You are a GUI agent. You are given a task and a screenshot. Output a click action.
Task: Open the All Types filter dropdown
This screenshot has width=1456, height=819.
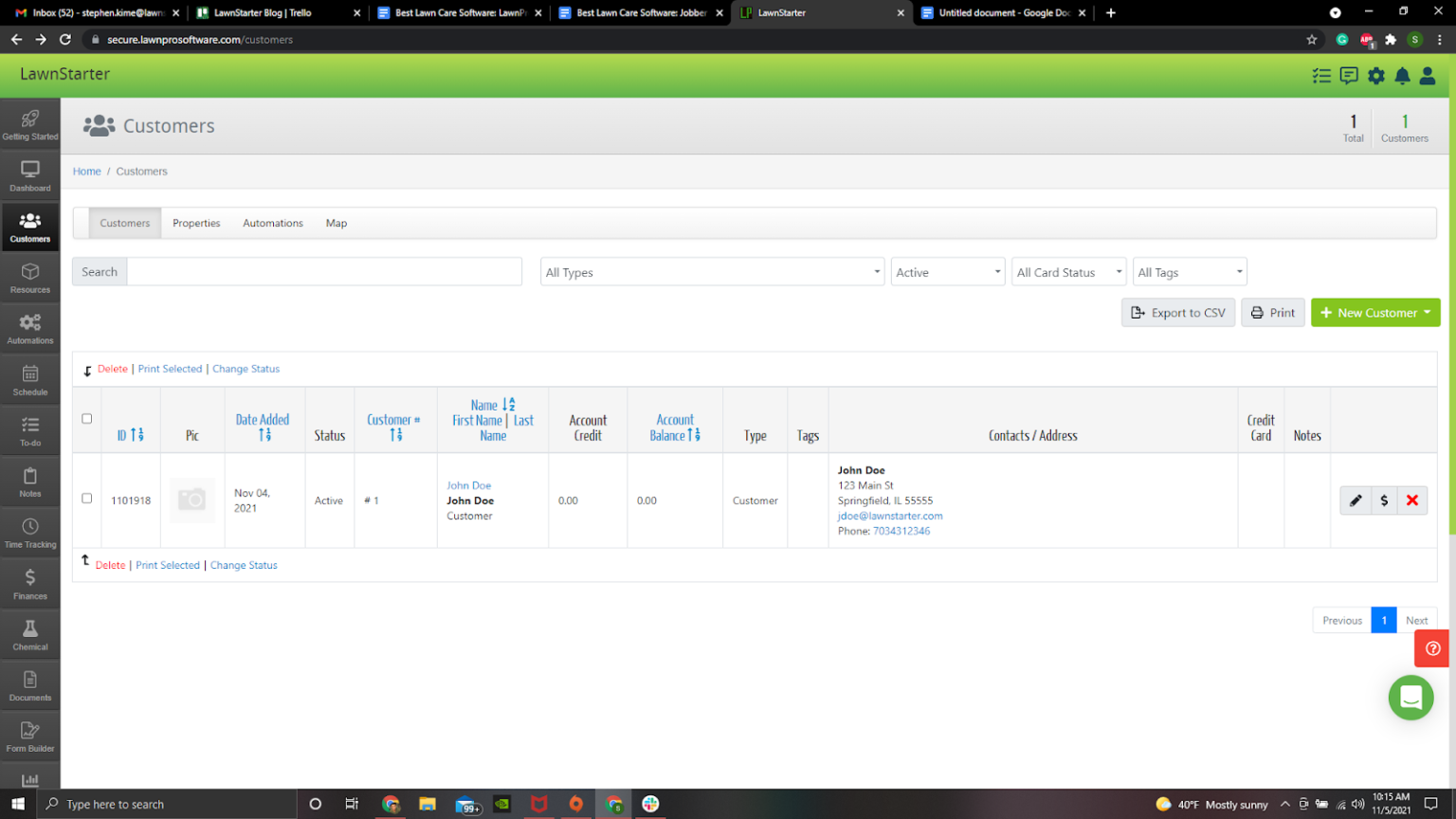coord(711,272)
